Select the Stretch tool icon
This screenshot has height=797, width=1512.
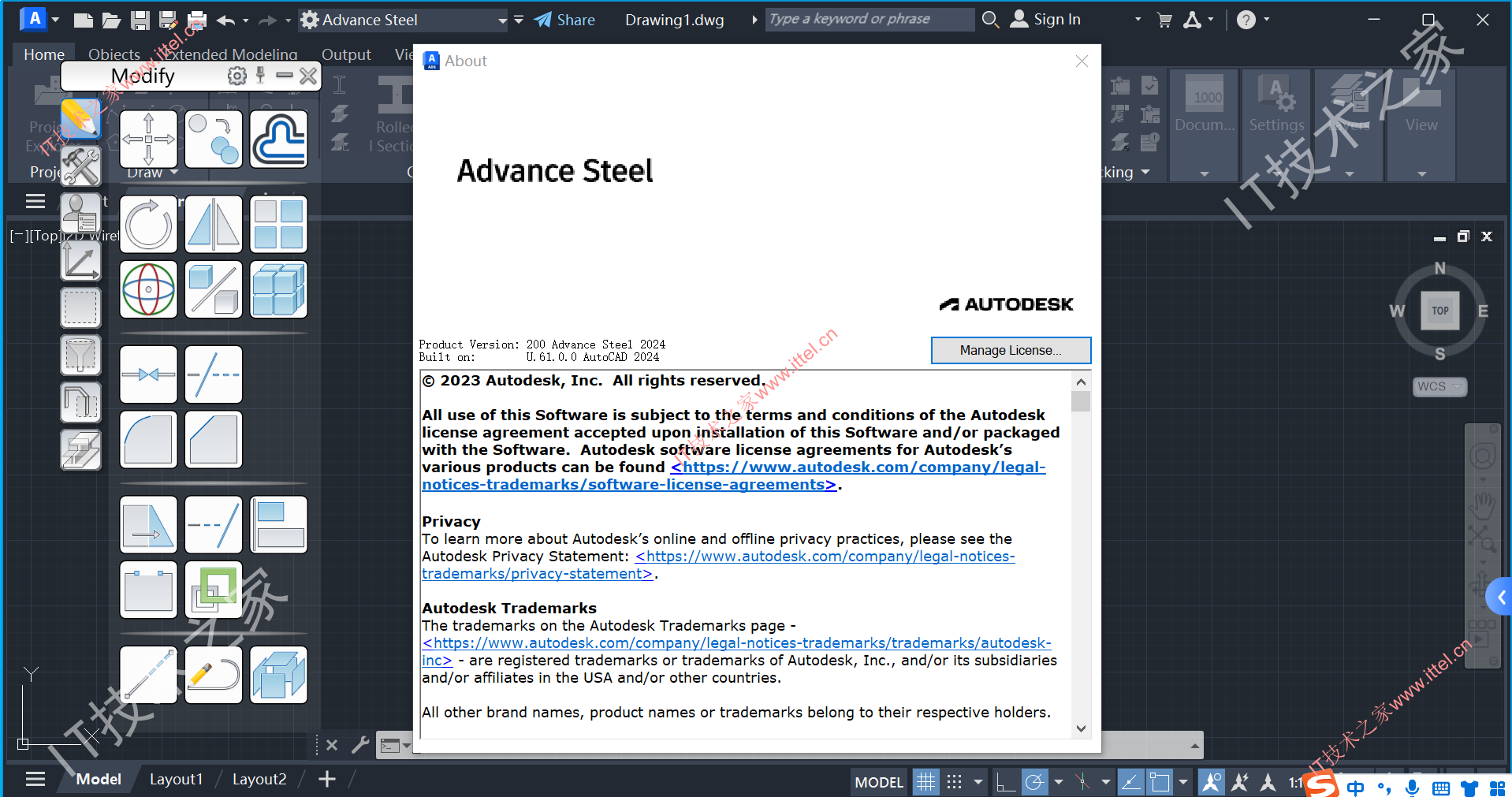[x=148, y=524]
